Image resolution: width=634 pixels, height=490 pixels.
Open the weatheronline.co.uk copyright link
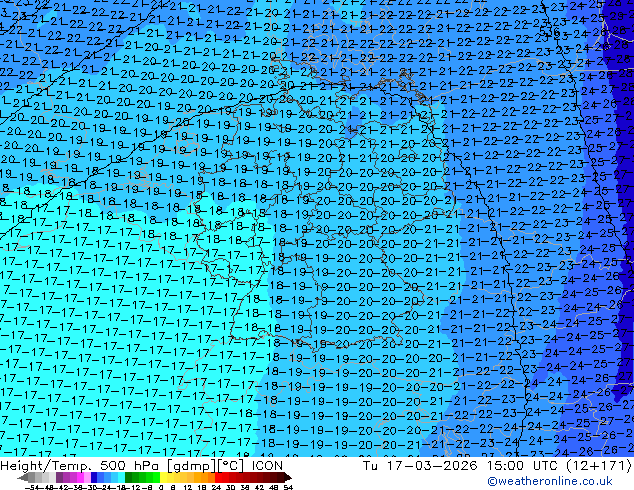[x=550, y=481]
